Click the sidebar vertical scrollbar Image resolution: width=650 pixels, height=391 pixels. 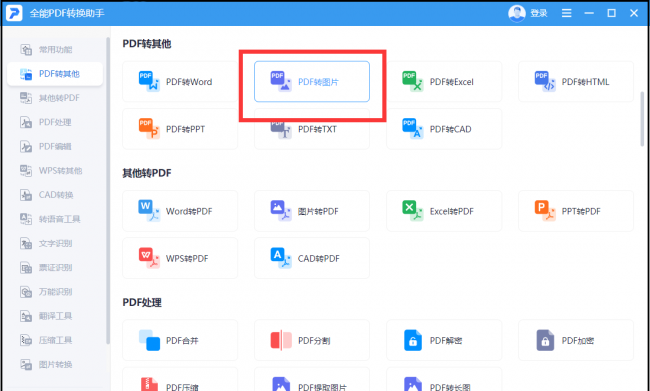(108, 191)
